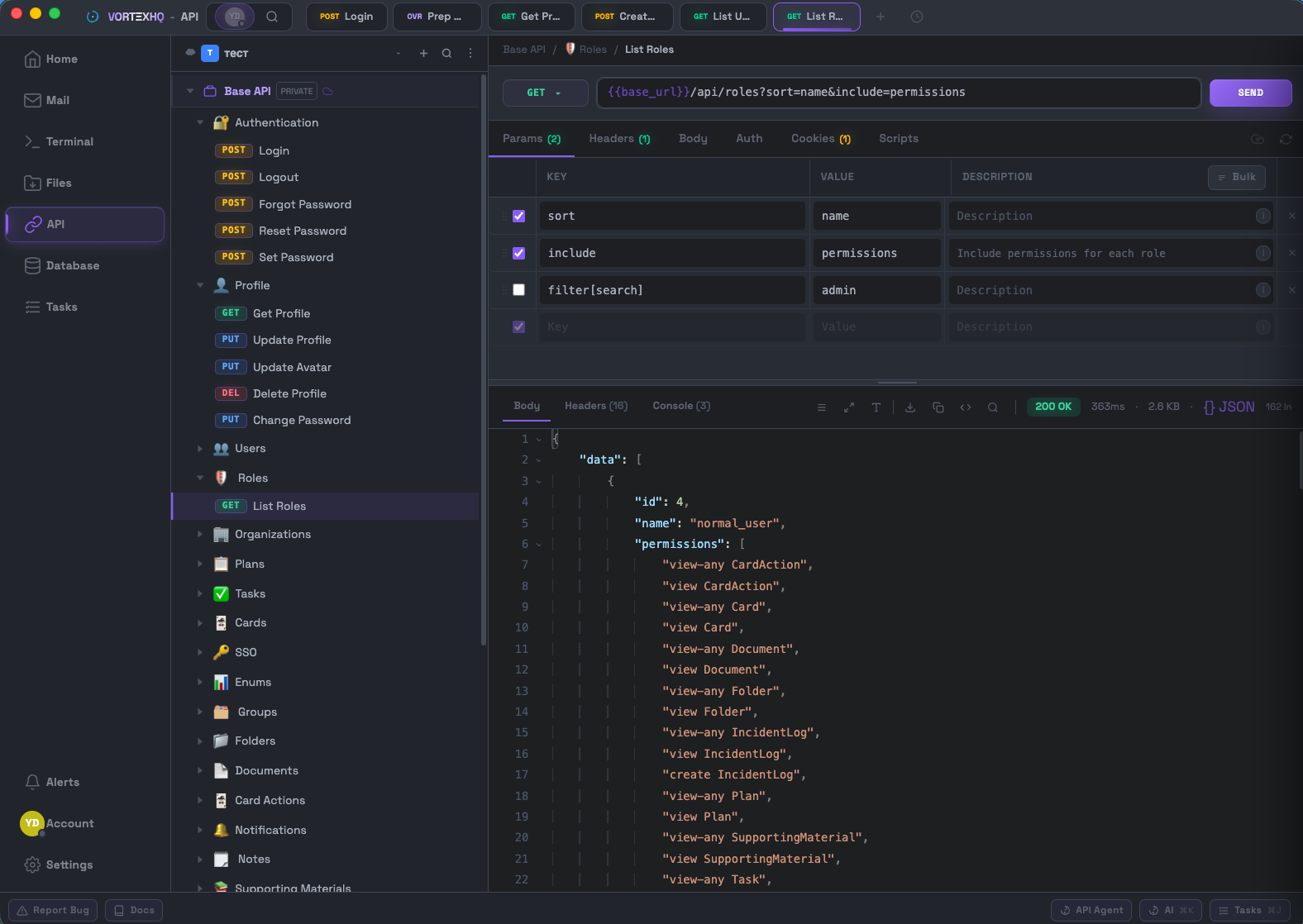The image size is (1303, 924).
Task: Open Bulk edit for parameters
Action: (1236, 177)
